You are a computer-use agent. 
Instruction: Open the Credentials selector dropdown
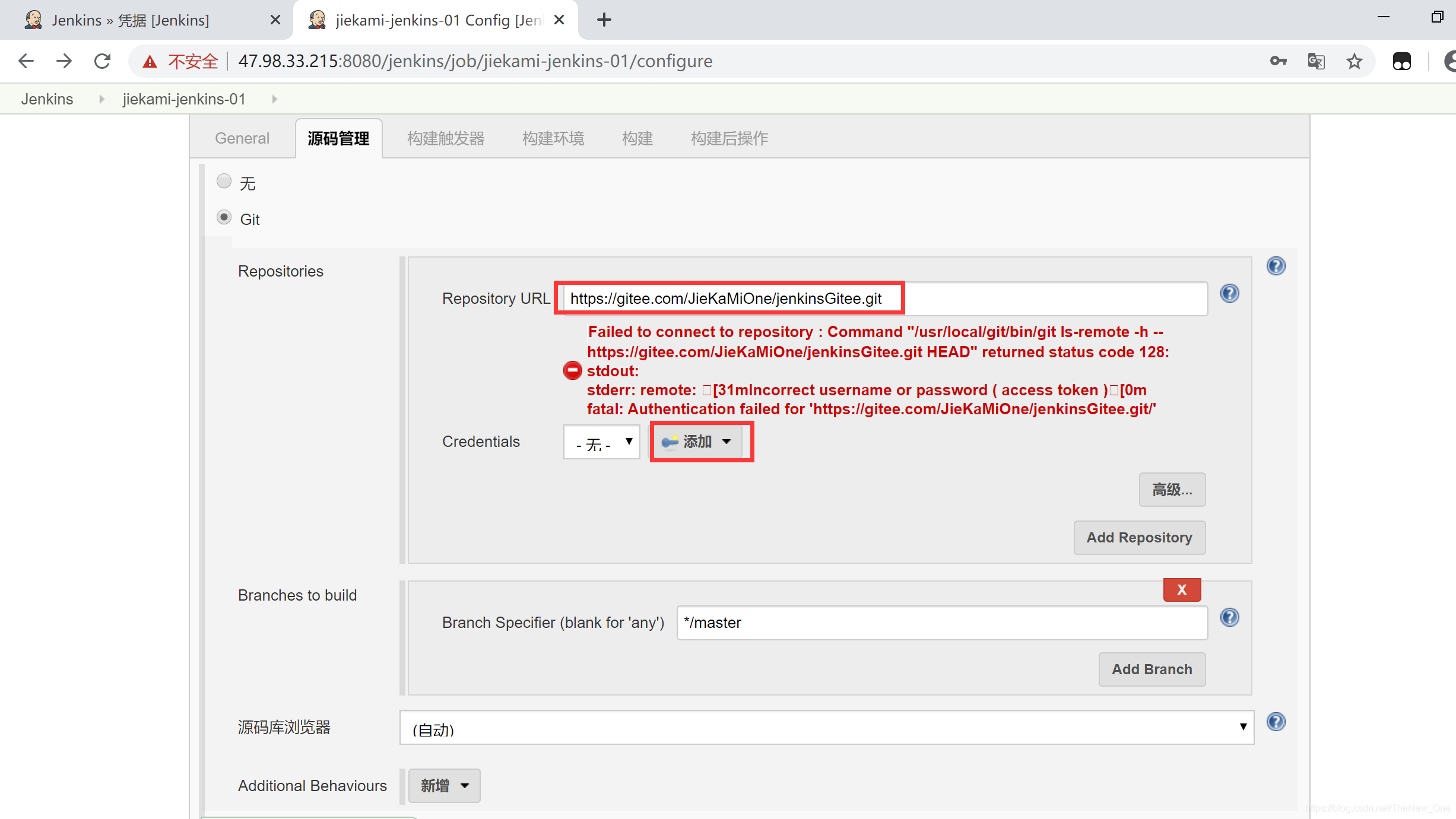coord(601,441)
